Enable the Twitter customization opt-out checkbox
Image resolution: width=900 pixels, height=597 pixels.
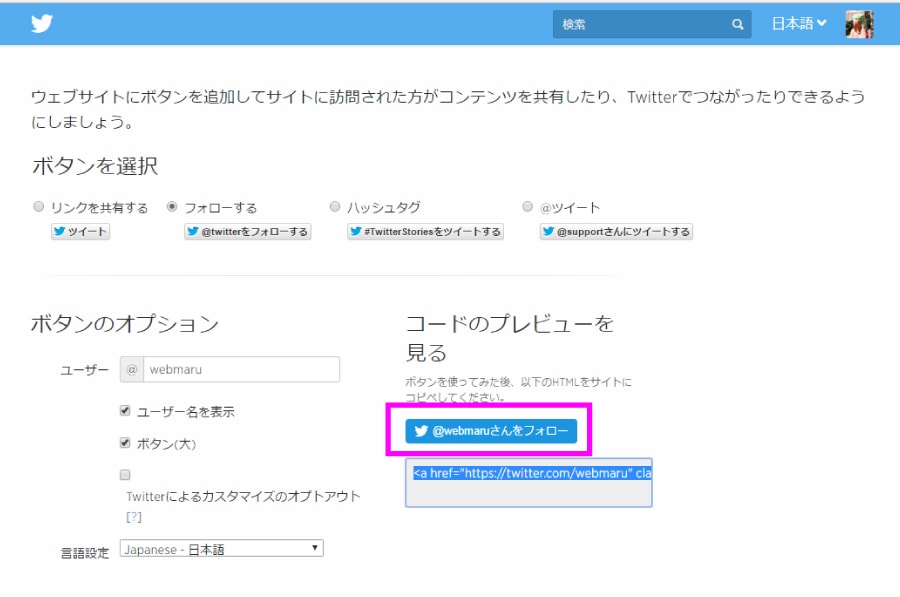pyautogui.click(x=125, y=475)
